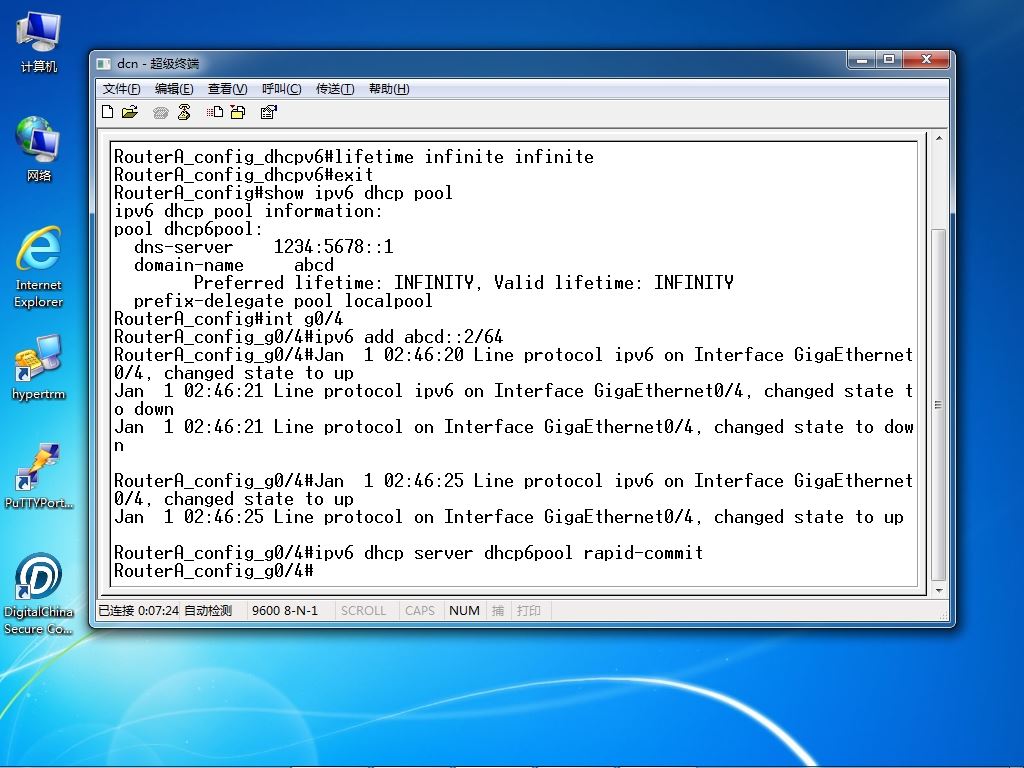Open the 编辑(E) menu
1024x768 pixels.
tap(174, 89)
